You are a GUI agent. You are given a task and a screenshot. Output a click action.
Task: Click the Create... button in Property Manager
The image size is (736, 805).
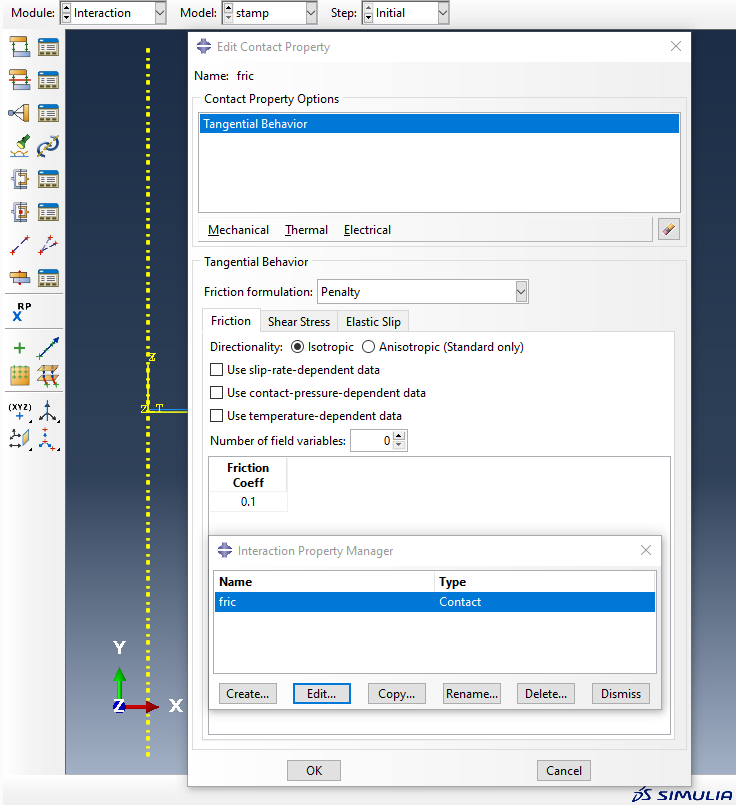tap(247, 694)
